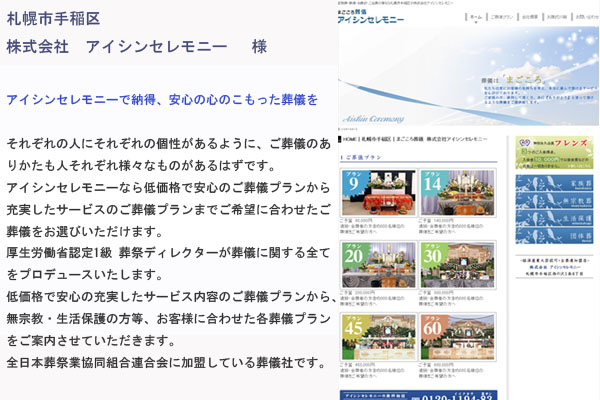Open the プラン 20 funeral plan thumbnail
The height and width of the screenshot is (400, 600).
point(378,264)
